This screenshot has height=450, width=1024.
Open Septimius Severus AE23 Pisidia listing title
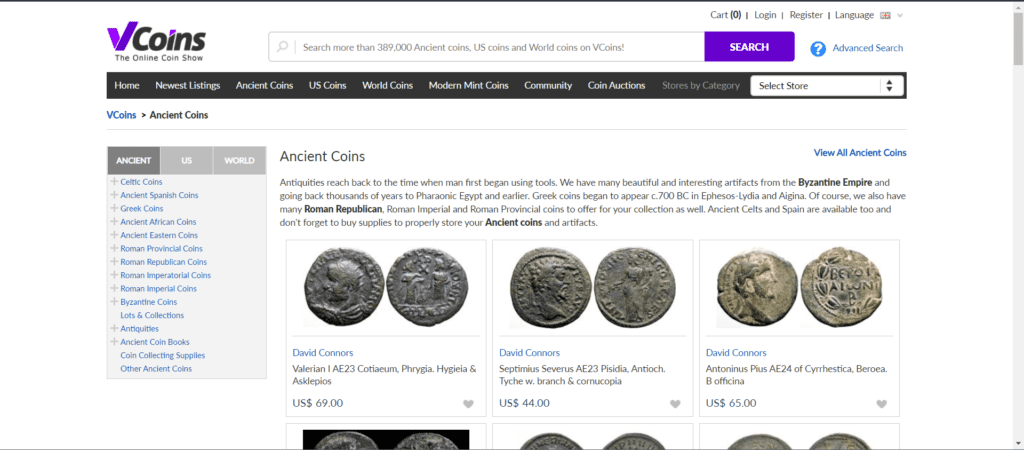[583, 375]
